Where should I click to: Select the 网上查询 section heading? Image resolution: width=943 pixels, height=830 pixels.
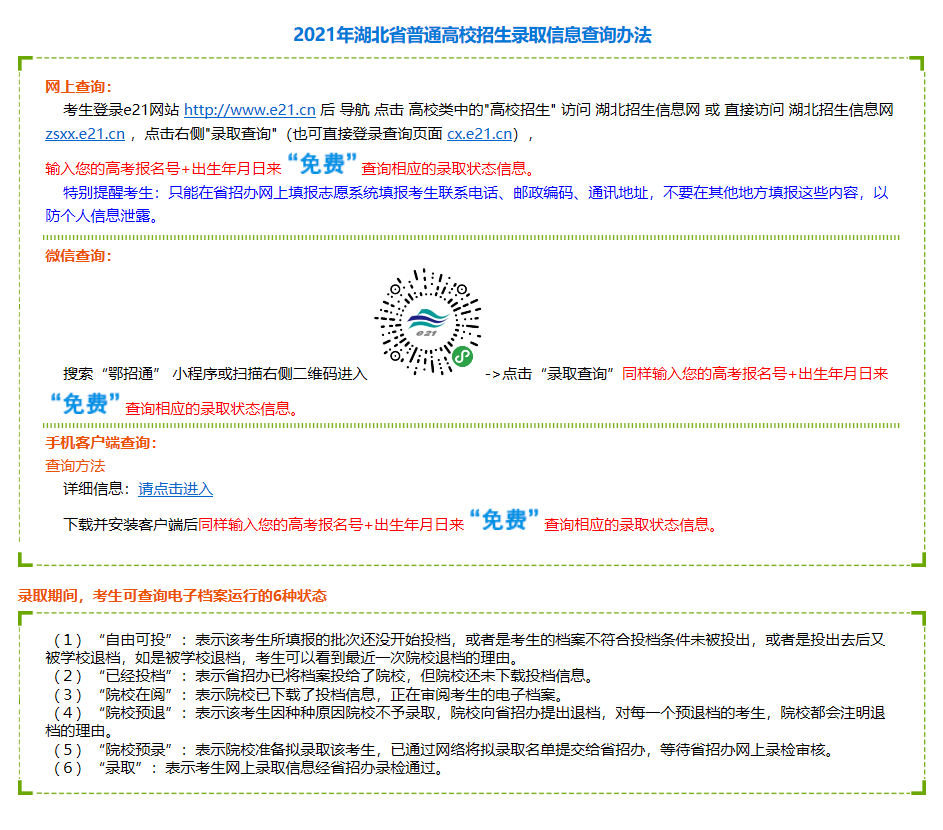tap(79, 87)
